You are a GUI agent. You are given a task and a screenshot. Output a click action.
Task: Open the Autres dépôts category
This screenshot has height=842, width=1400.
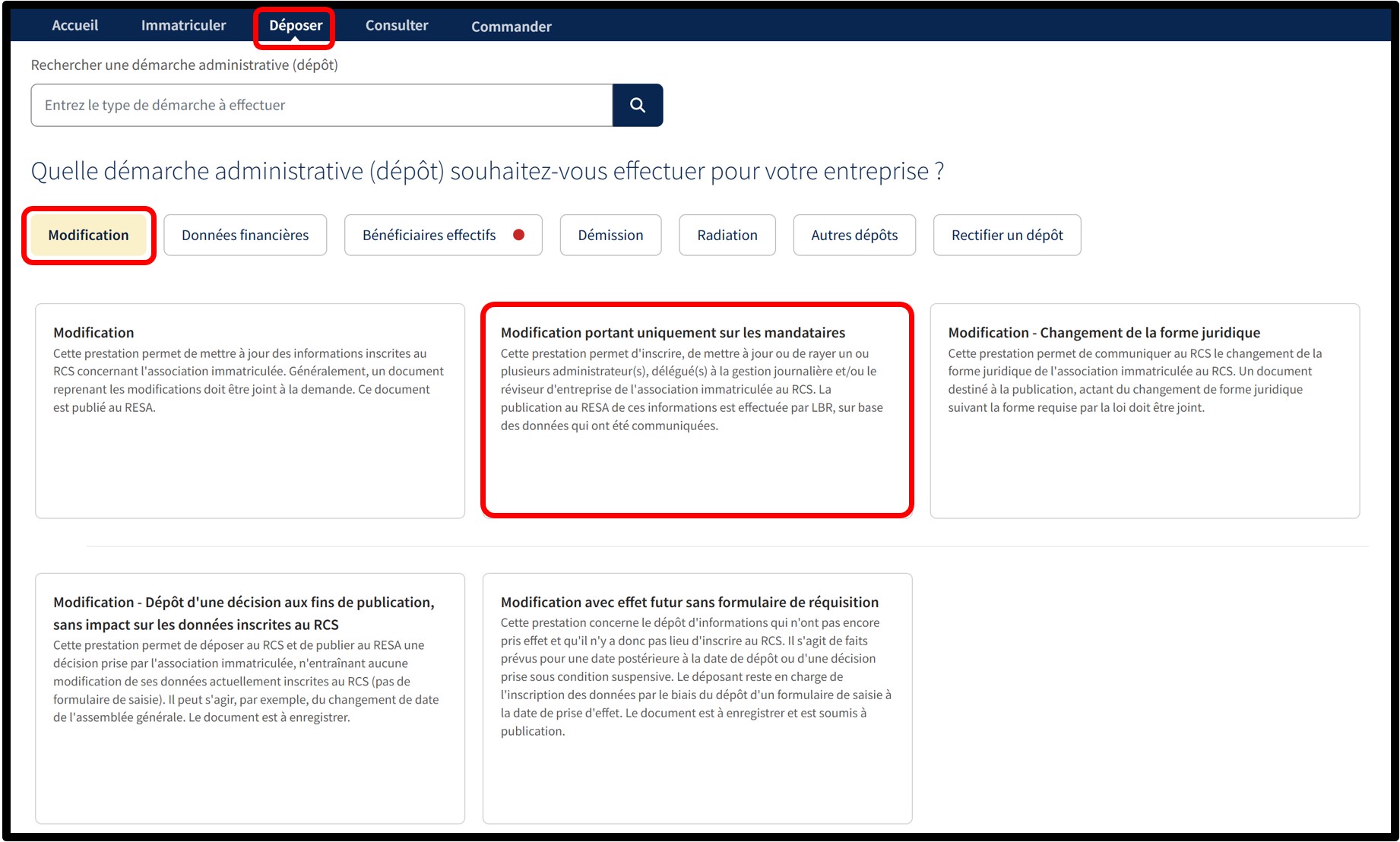tap(854, 235)
